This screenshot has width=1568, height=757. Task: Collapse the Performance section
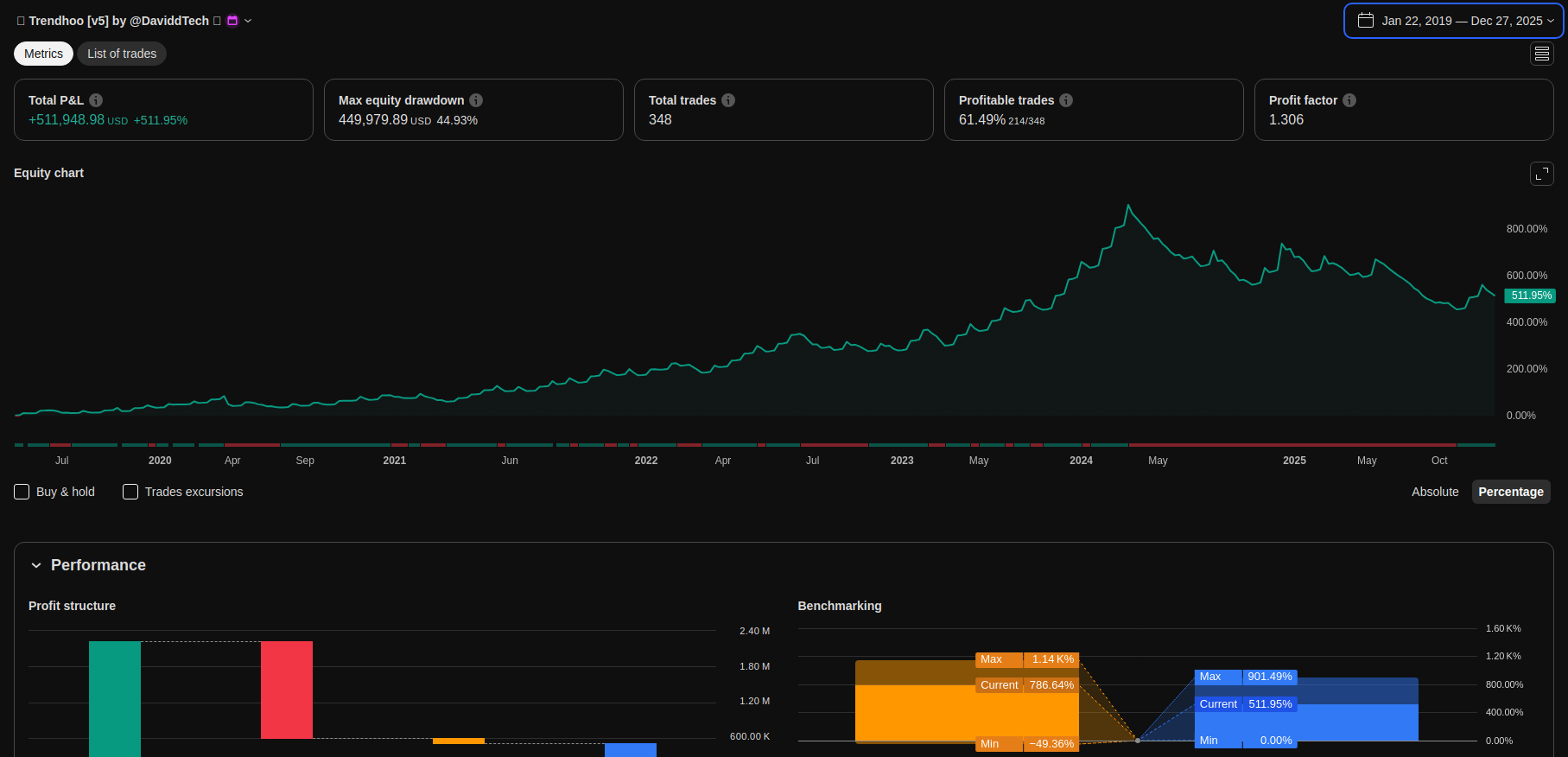(36, 565)
